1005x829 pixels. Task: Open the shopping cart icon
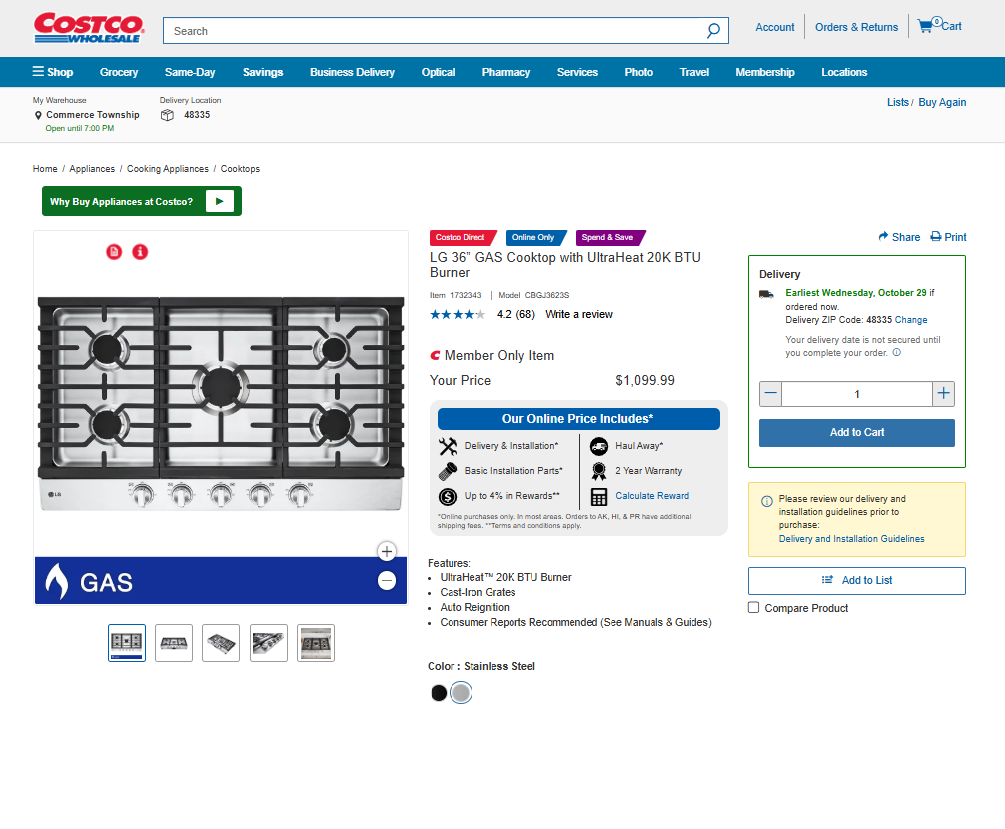pyautogui.click(x=926, y=26)
